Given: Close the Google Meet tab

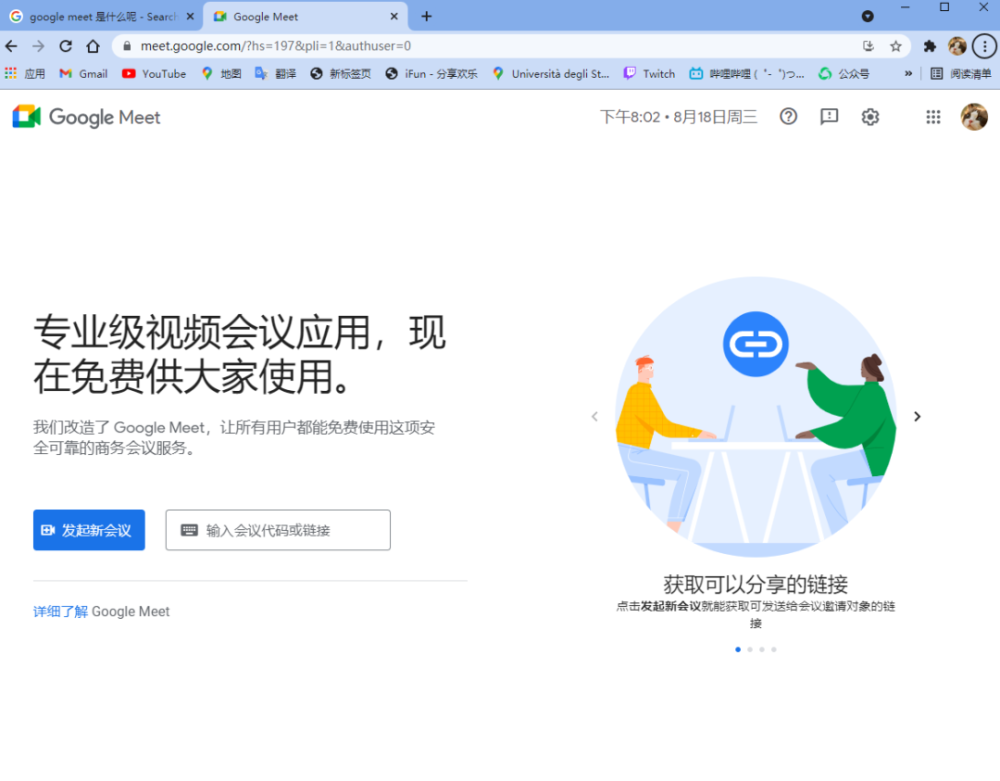Looking at the screenshot, I should (394, 17).
